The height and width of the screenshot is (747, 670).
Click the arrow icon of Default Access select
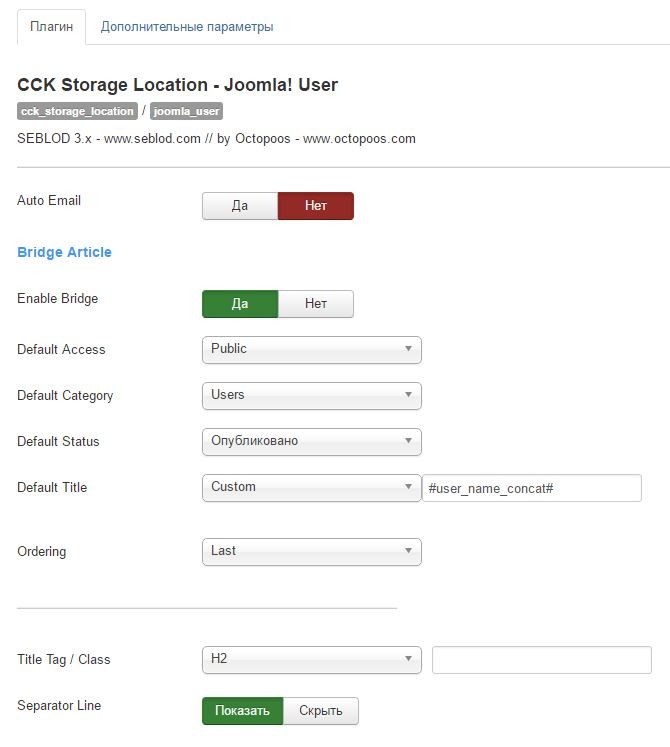click(408, 349)
